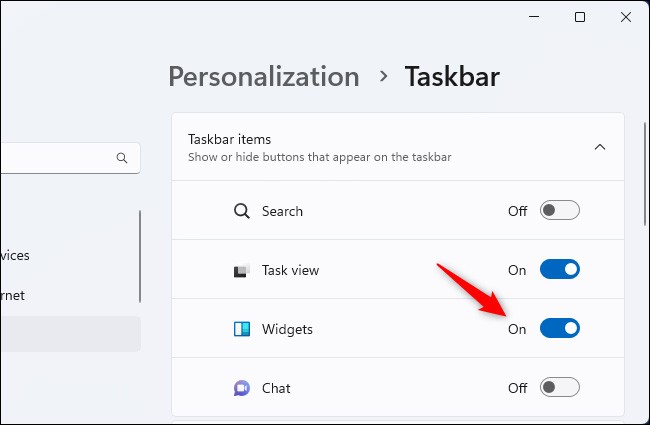The height and width of the screenshot is (425, 650).
Task: Focus the settings search text field
Action: (55, 158)
